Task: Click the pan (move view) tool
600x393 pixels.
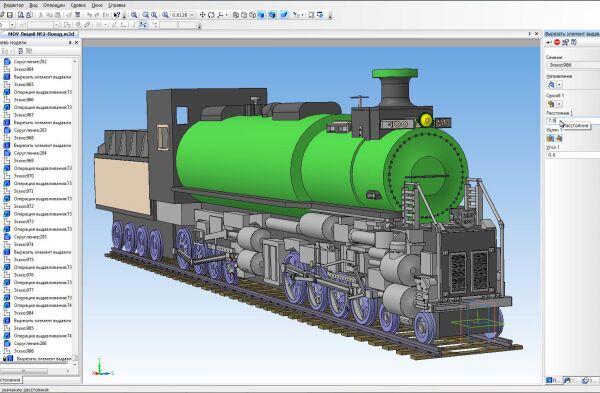Action: pos(202,15)
